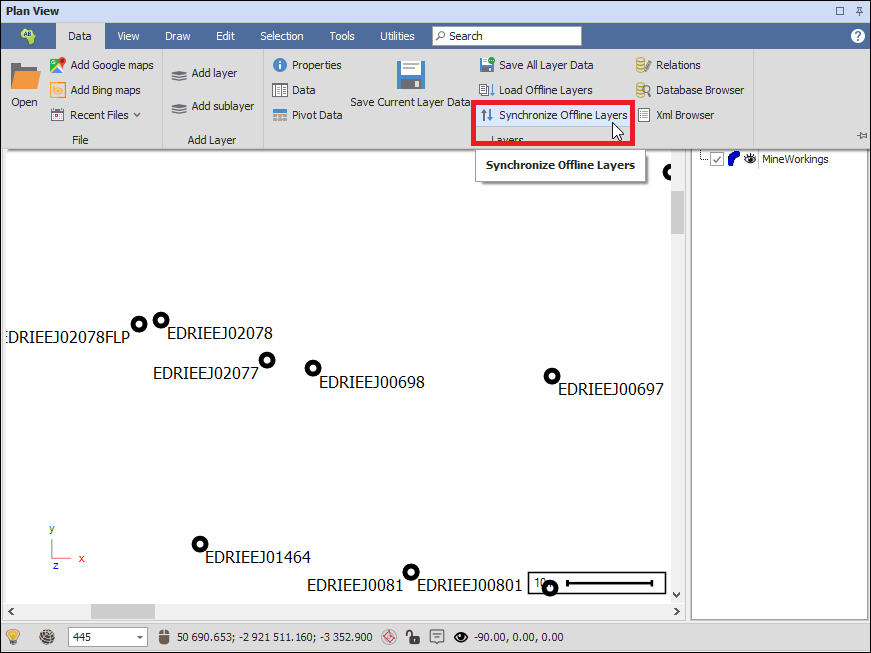This screenshot has width=871, height=653.
Task: Click Synchronize Offline Layers button
Action: pos(553,115)
